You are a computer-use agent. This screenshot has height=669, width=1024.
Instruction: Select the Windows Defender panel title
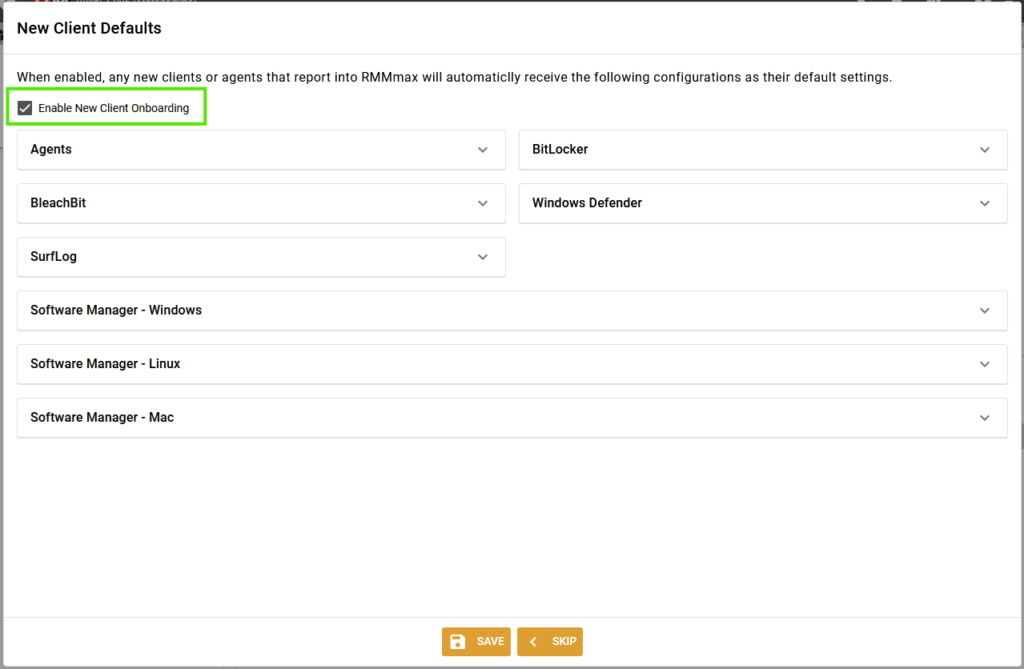point(587,203)
